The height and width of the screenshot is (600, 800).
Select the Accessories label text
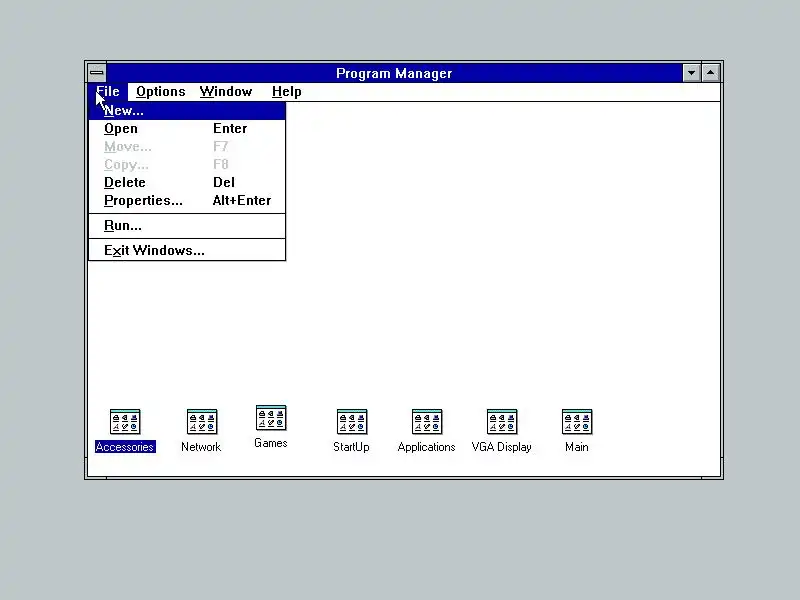coord(125,447)
